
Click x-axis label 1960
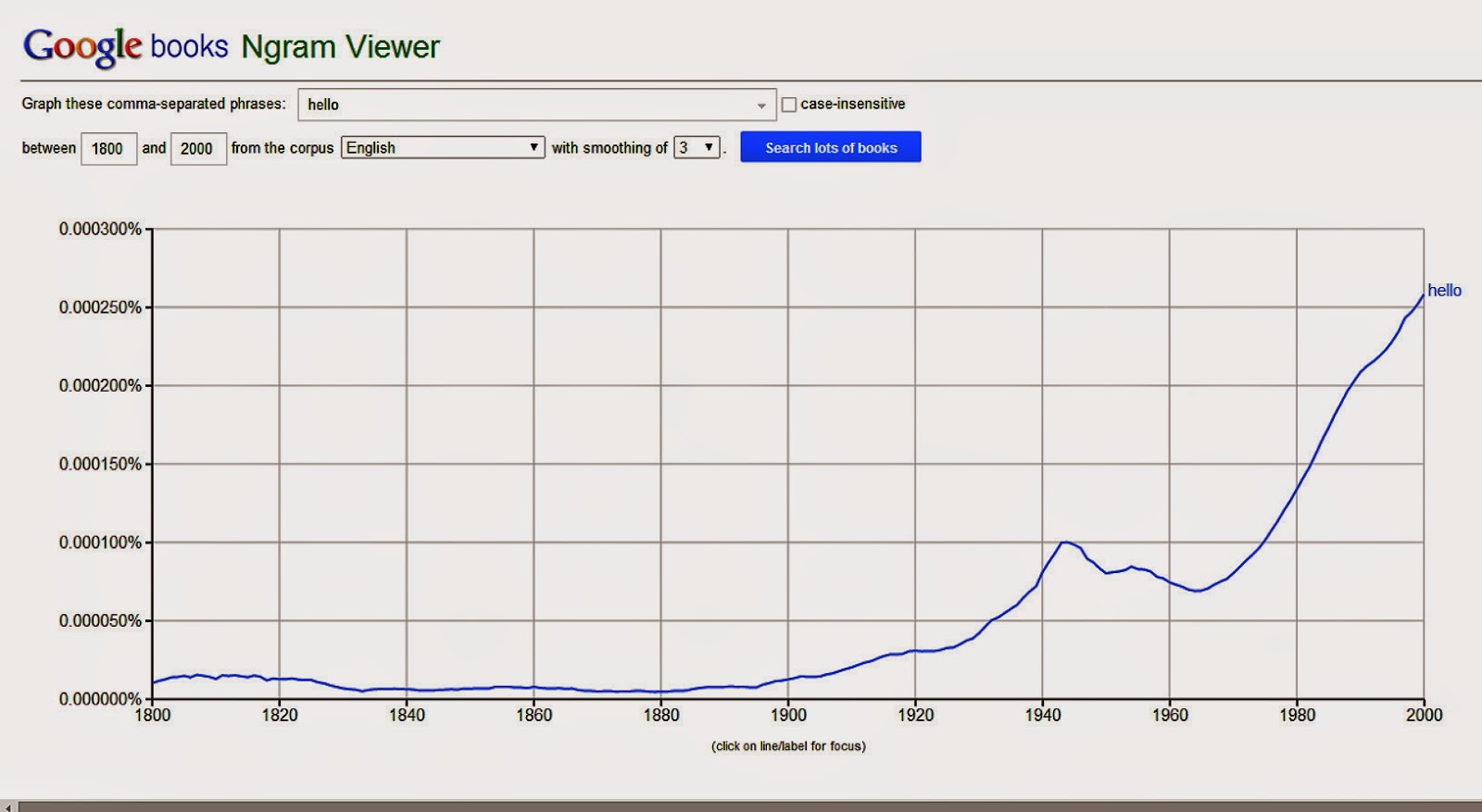click(x=1170, y=715)
